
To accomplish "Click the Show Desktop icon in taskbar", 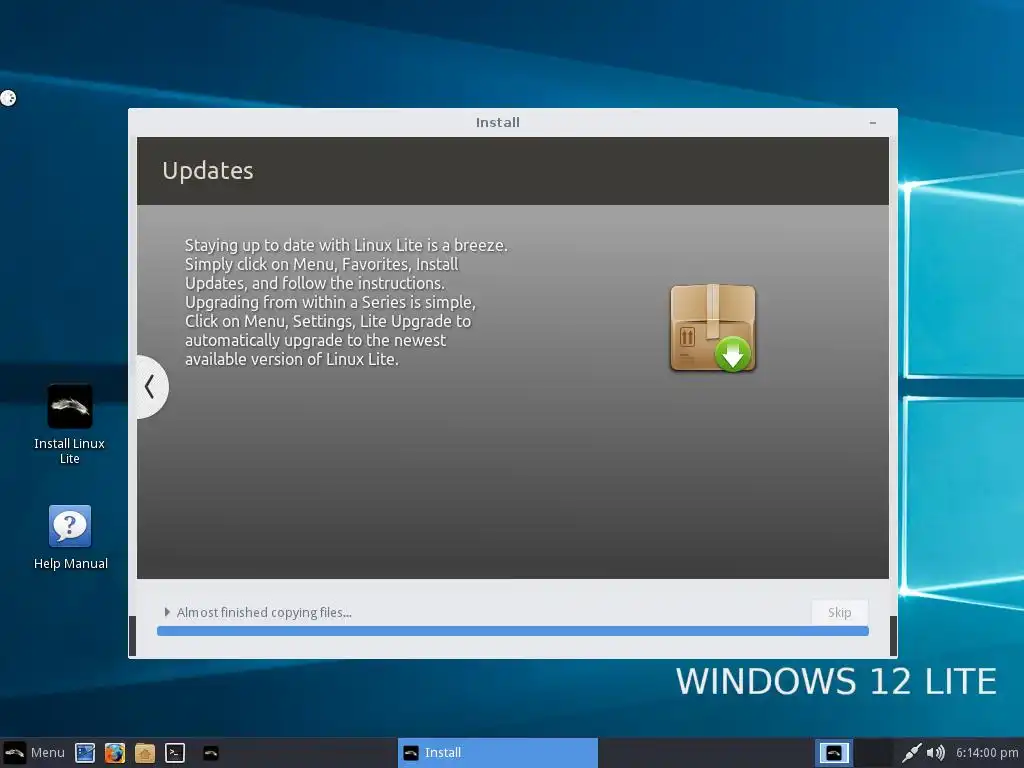I will [x=85, y=753].
